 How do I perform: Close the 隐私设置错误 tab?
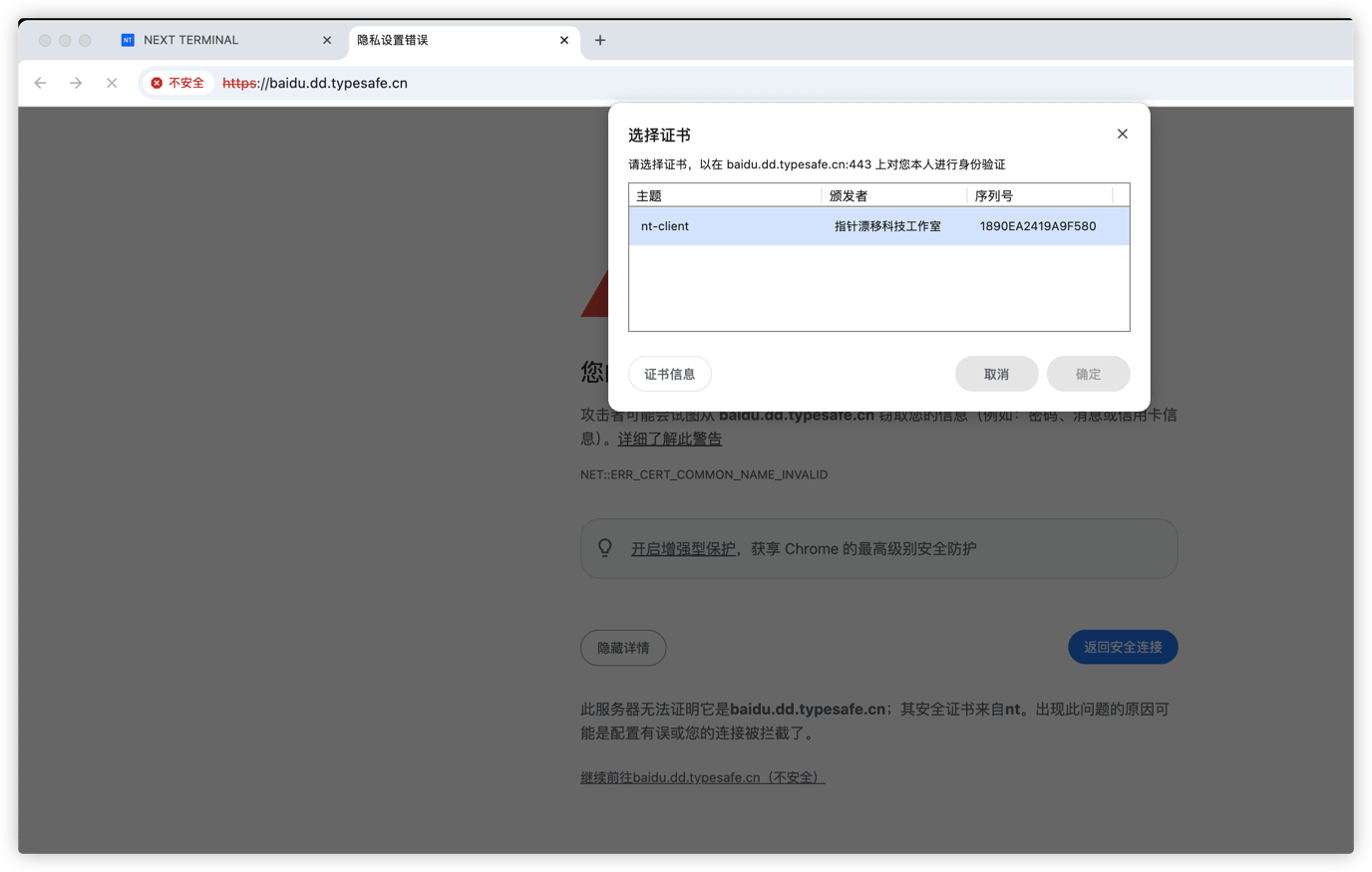[x=564, y=40]
